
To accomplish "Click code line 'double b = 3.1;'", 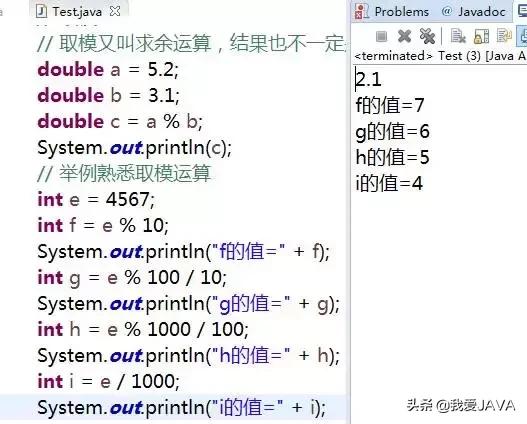I will tap(108, 95).
